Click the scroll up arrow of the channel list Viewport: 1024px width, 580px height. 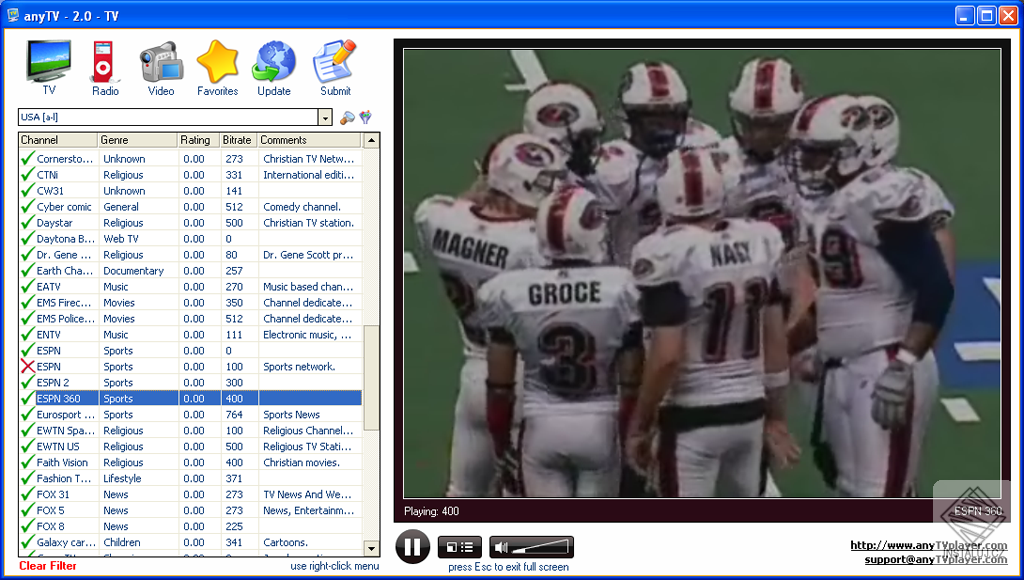(x=371, y=140)
